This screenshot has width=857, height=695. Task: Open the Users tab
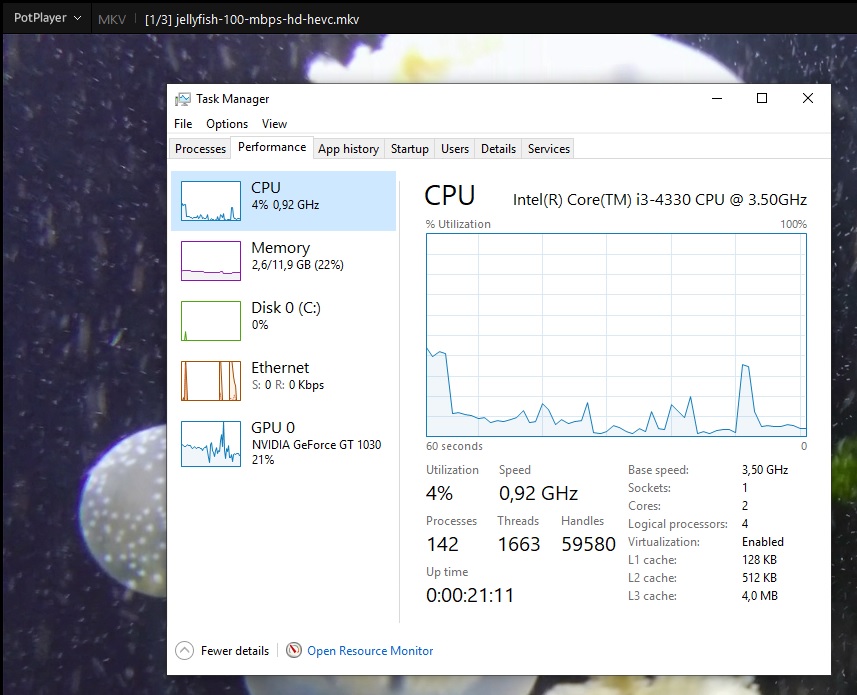click(x=455, y=149)
